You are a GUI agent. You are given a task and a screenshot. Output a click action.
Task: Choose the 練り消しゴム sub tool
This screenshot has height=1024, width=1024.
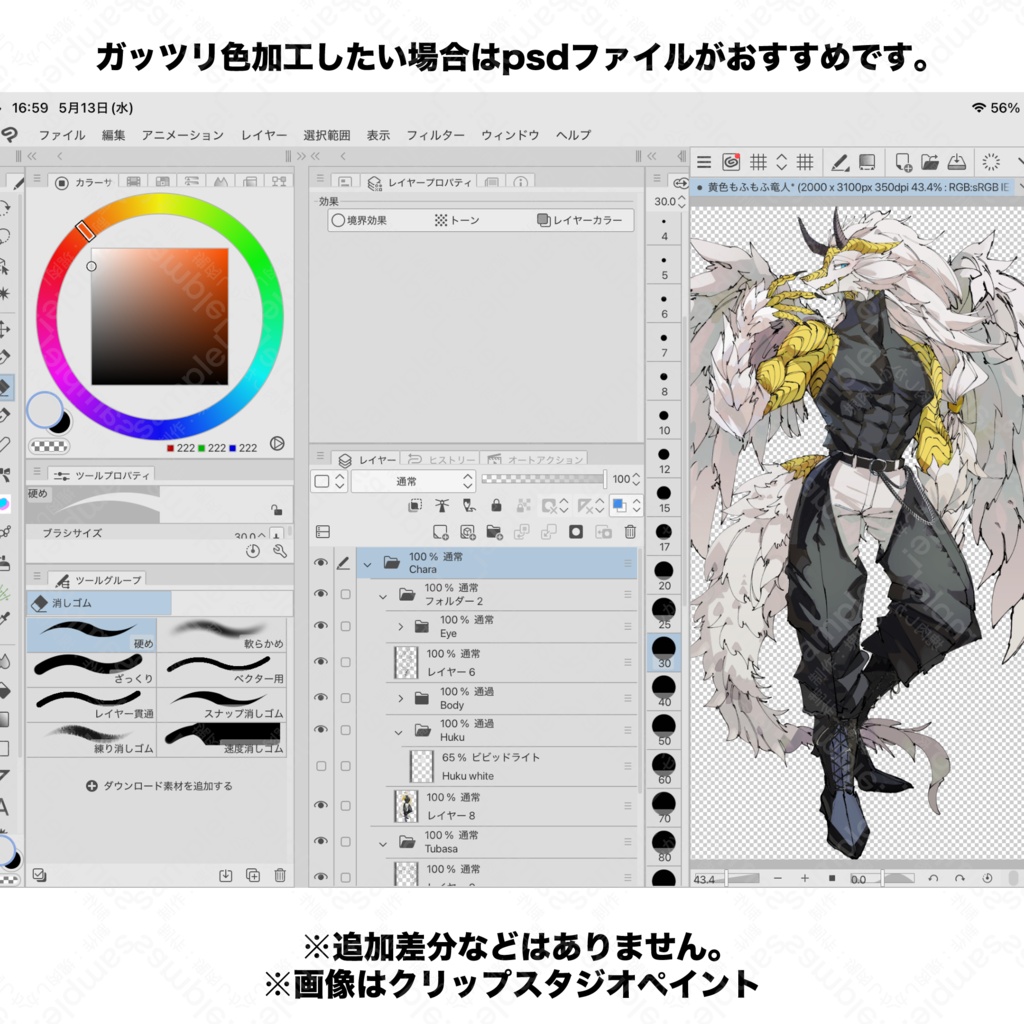pyautogui.click(x=91, y=739)
